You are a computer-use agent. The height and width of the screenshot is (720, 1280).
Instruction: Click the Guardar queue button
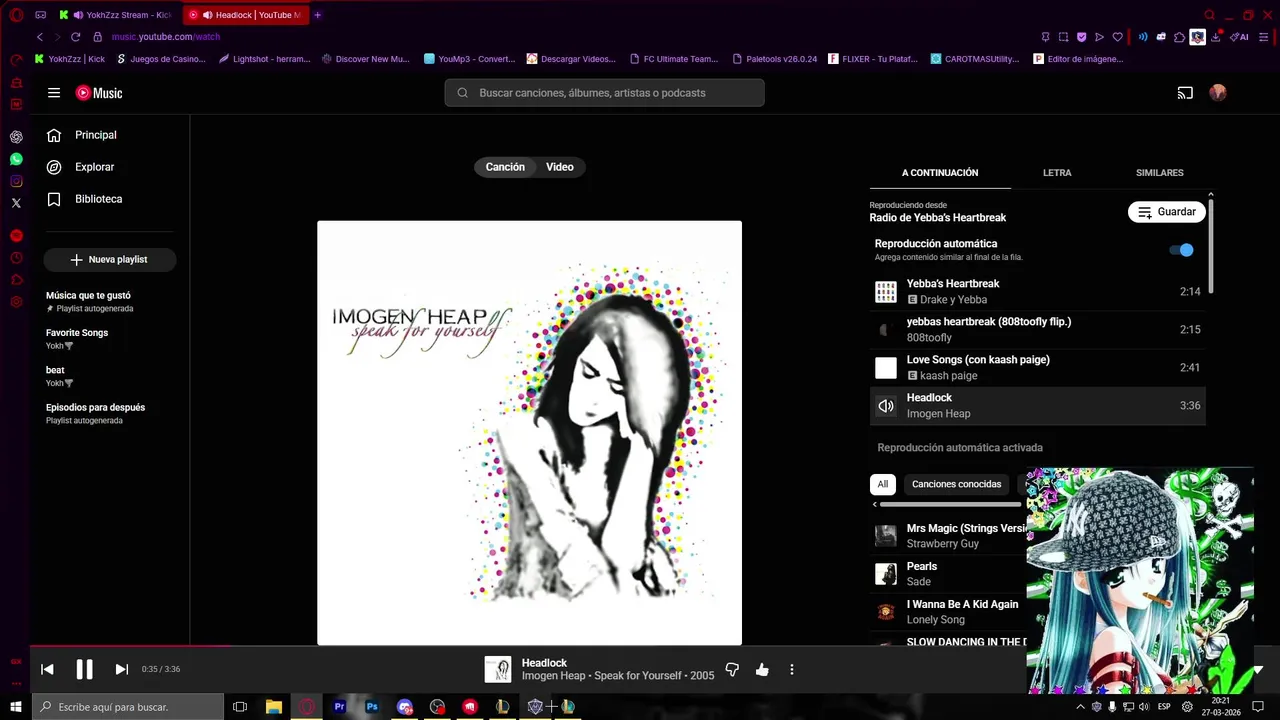pos(1167,212)
